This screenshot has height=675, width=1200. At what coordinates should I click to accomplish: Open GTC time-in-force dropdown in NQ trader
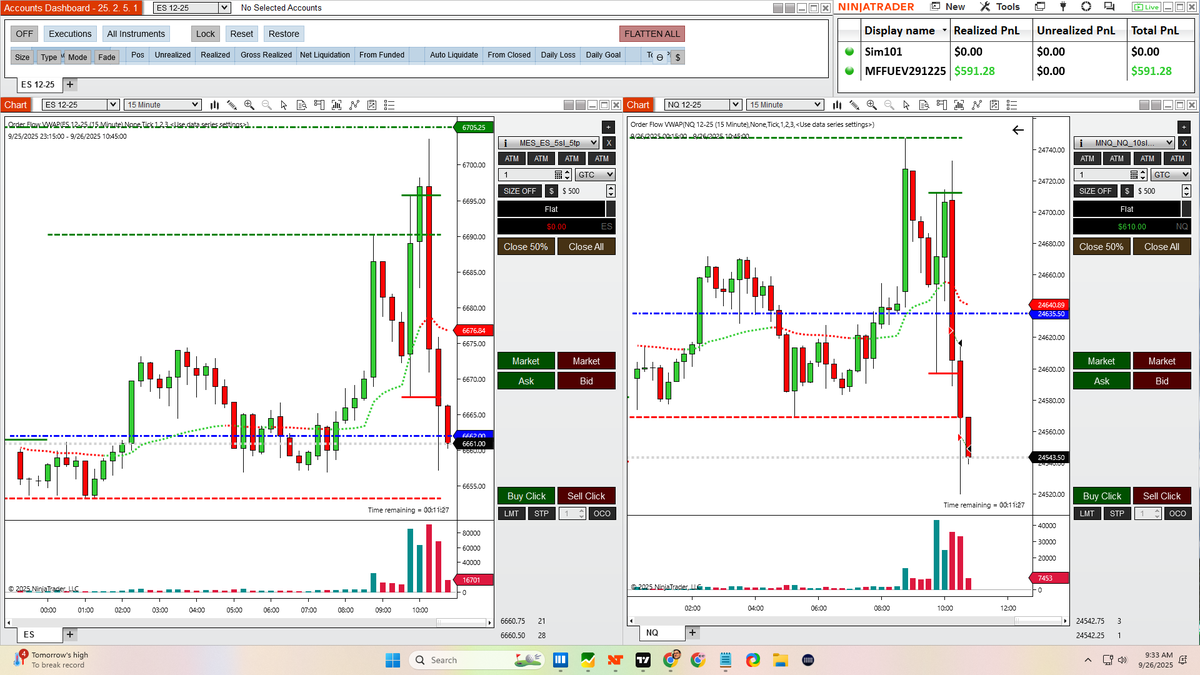pyautogui.click(x=1171, y=175)
